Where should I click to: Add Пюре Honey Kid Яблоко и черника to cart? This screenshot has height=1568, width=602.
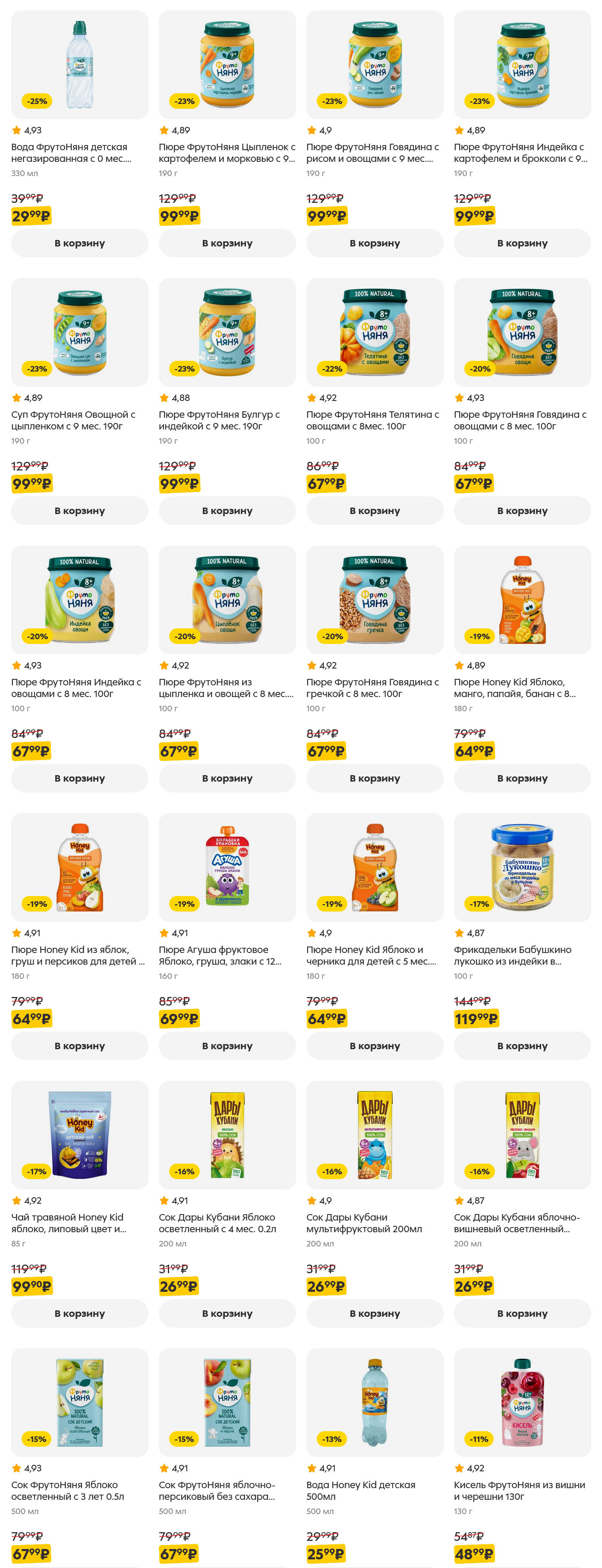pos(374,1046)
